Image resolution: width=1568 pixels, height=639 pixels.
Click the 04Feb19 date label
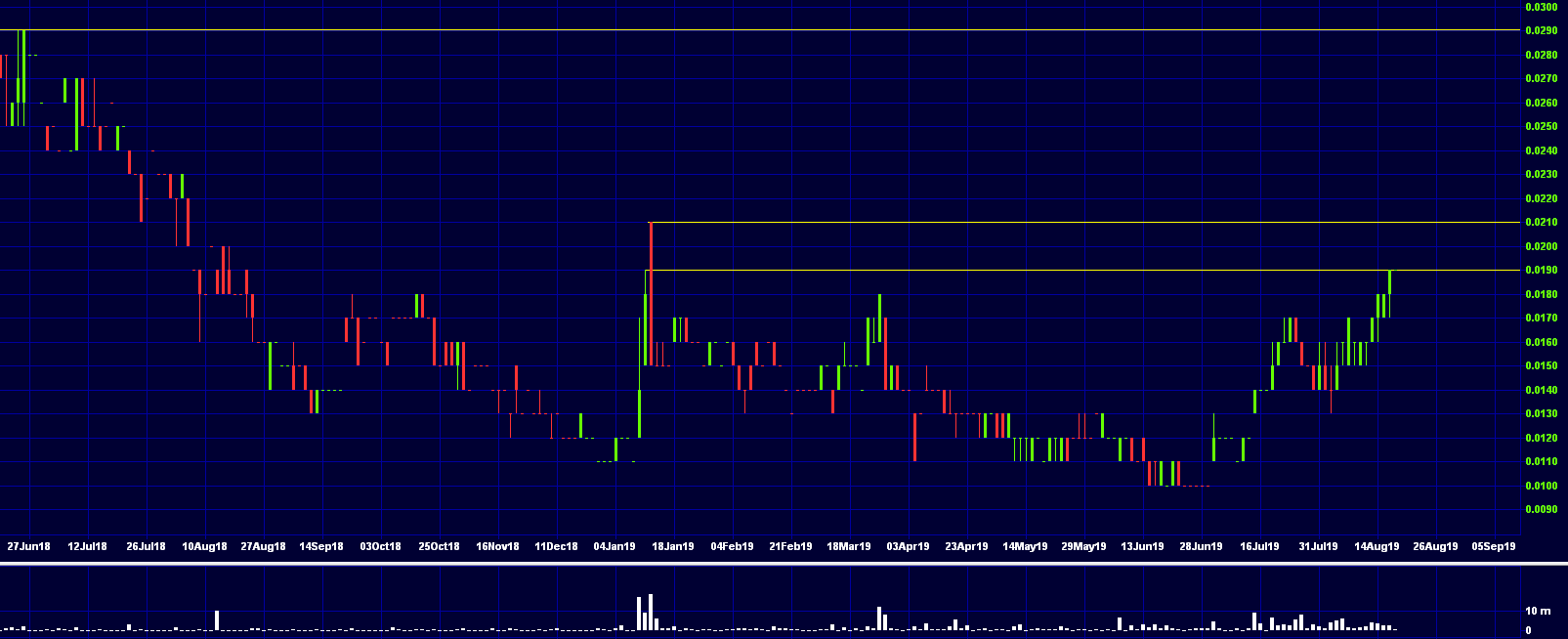point(732,546)
